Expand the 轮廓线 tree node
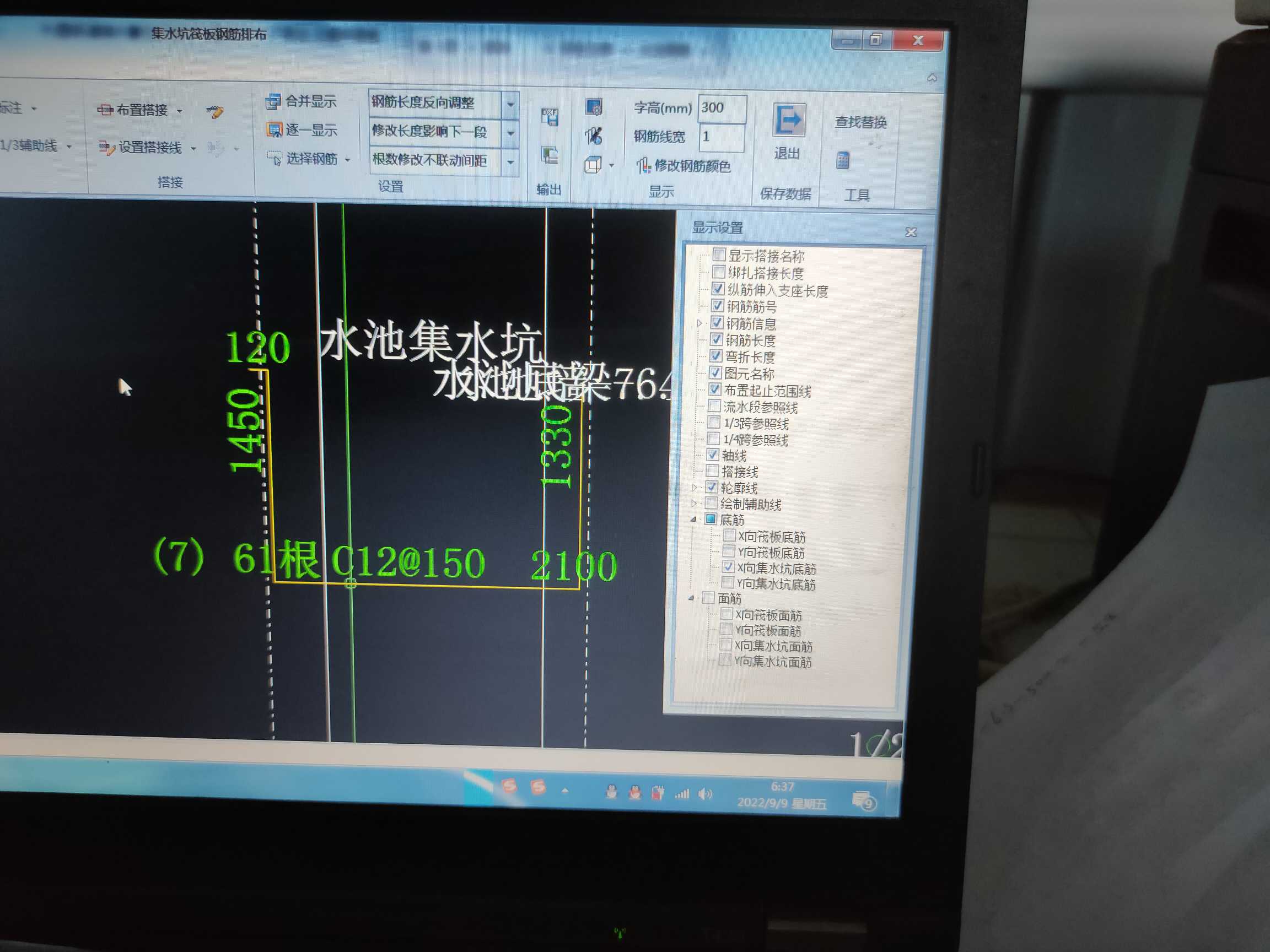The height and width of the screenshot is (952, 1270). (694, 488)
